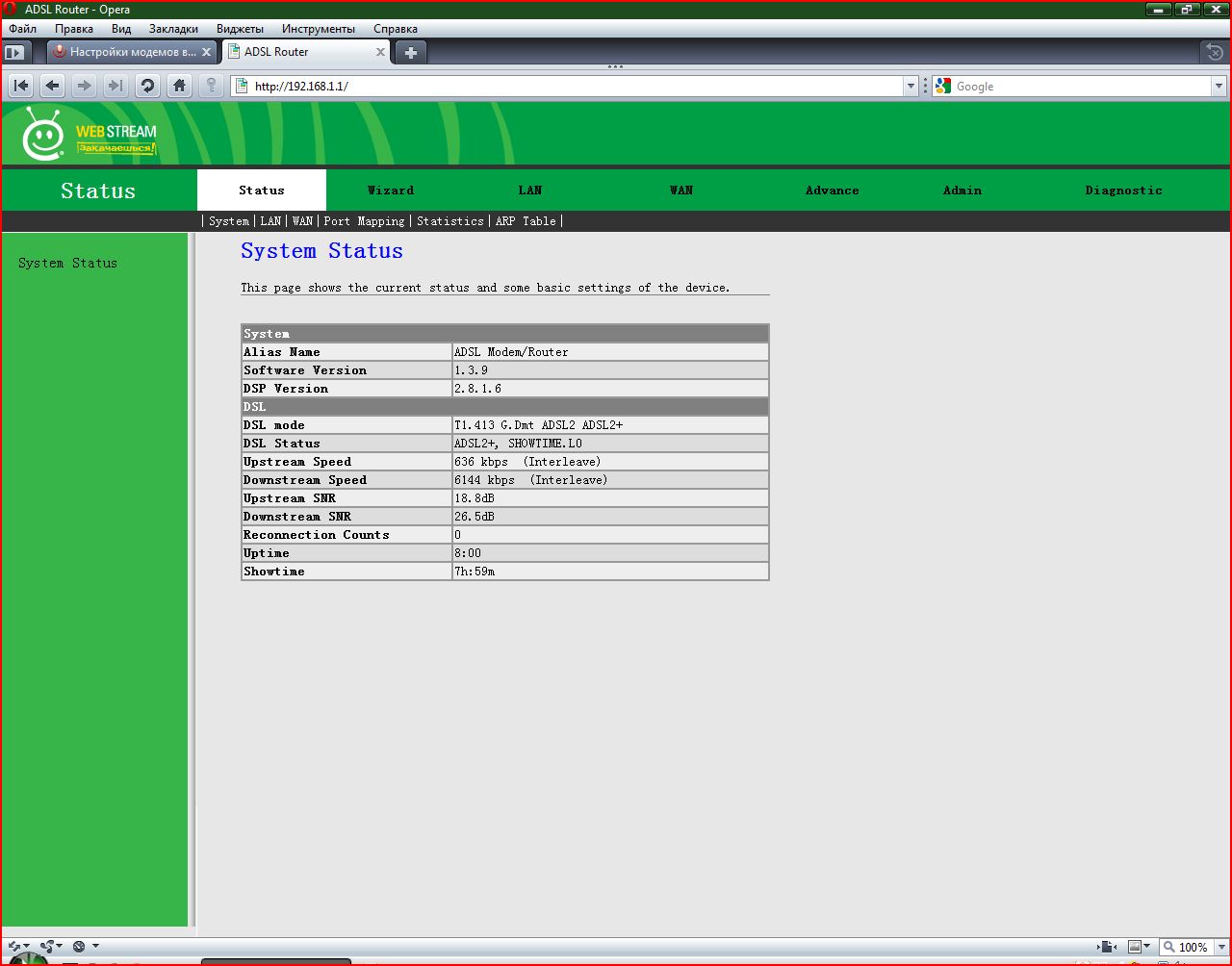Open the Port Mapping submenu link

364,221
